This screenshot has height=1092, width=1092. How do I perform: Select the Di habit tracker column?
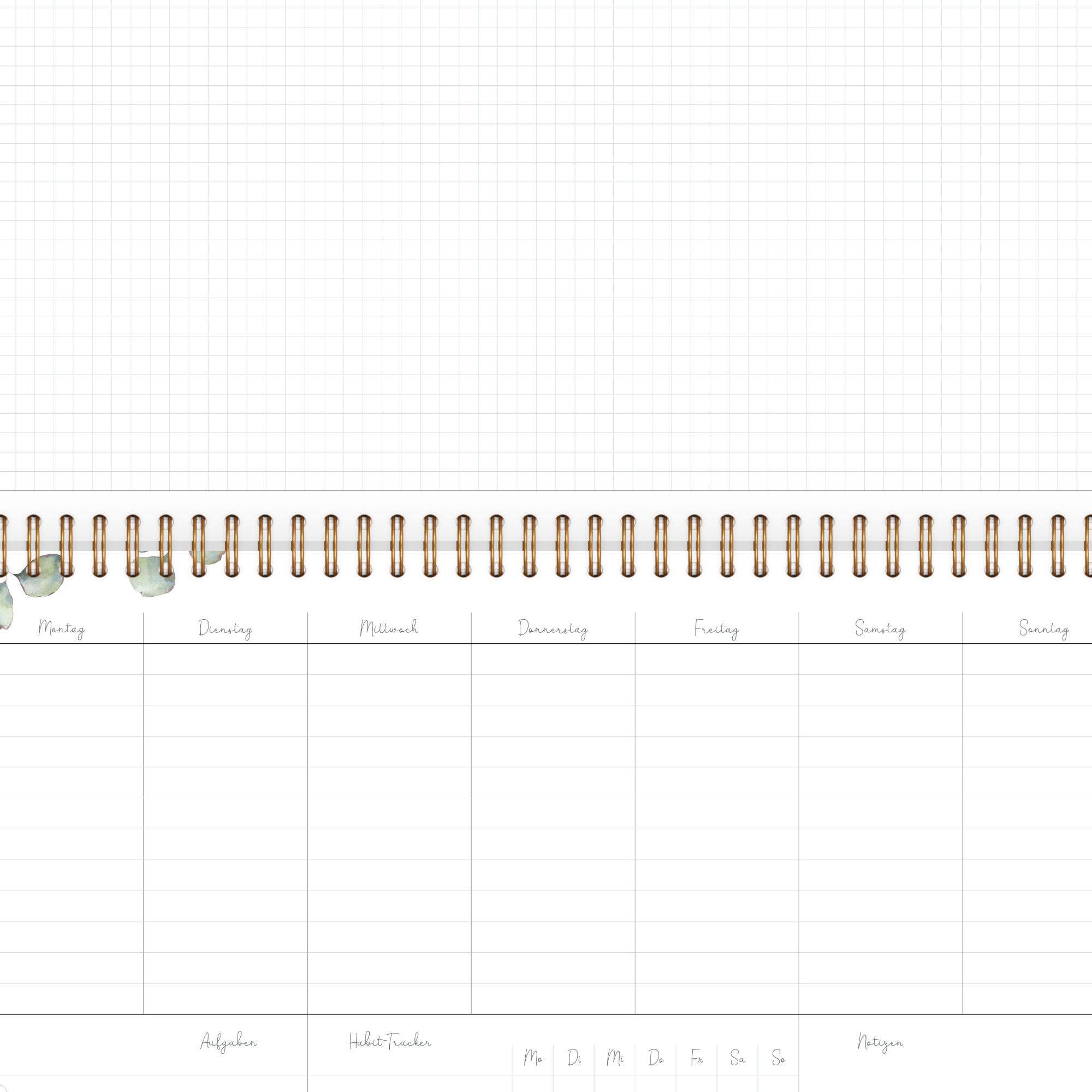coord(574,1058)
